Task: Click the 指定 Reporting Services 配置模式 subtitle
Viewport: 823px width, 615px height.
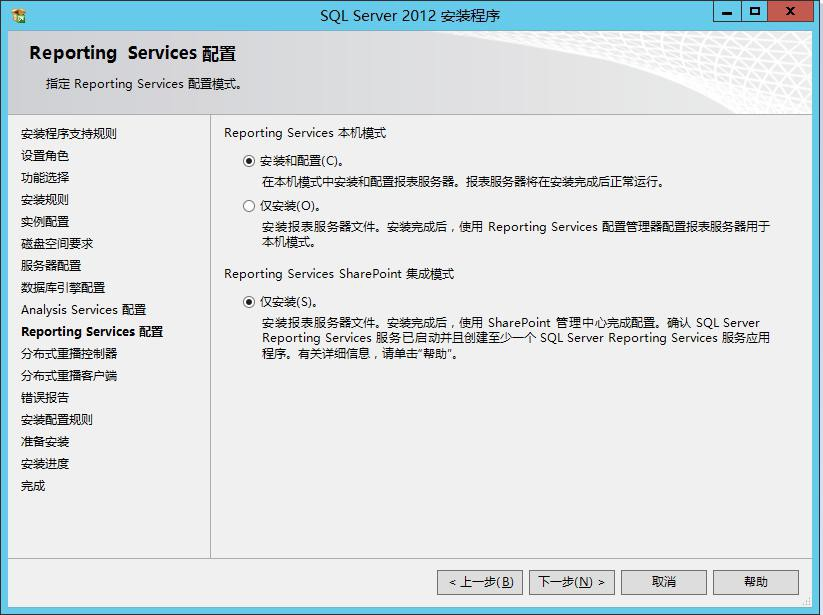Action: coord(143,84)
